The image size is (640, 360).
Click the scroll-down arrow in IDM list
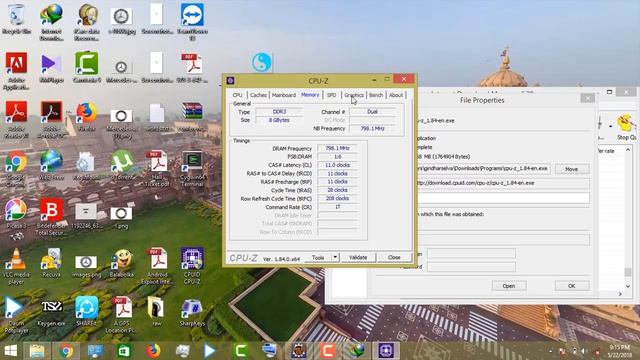[628, 286]
